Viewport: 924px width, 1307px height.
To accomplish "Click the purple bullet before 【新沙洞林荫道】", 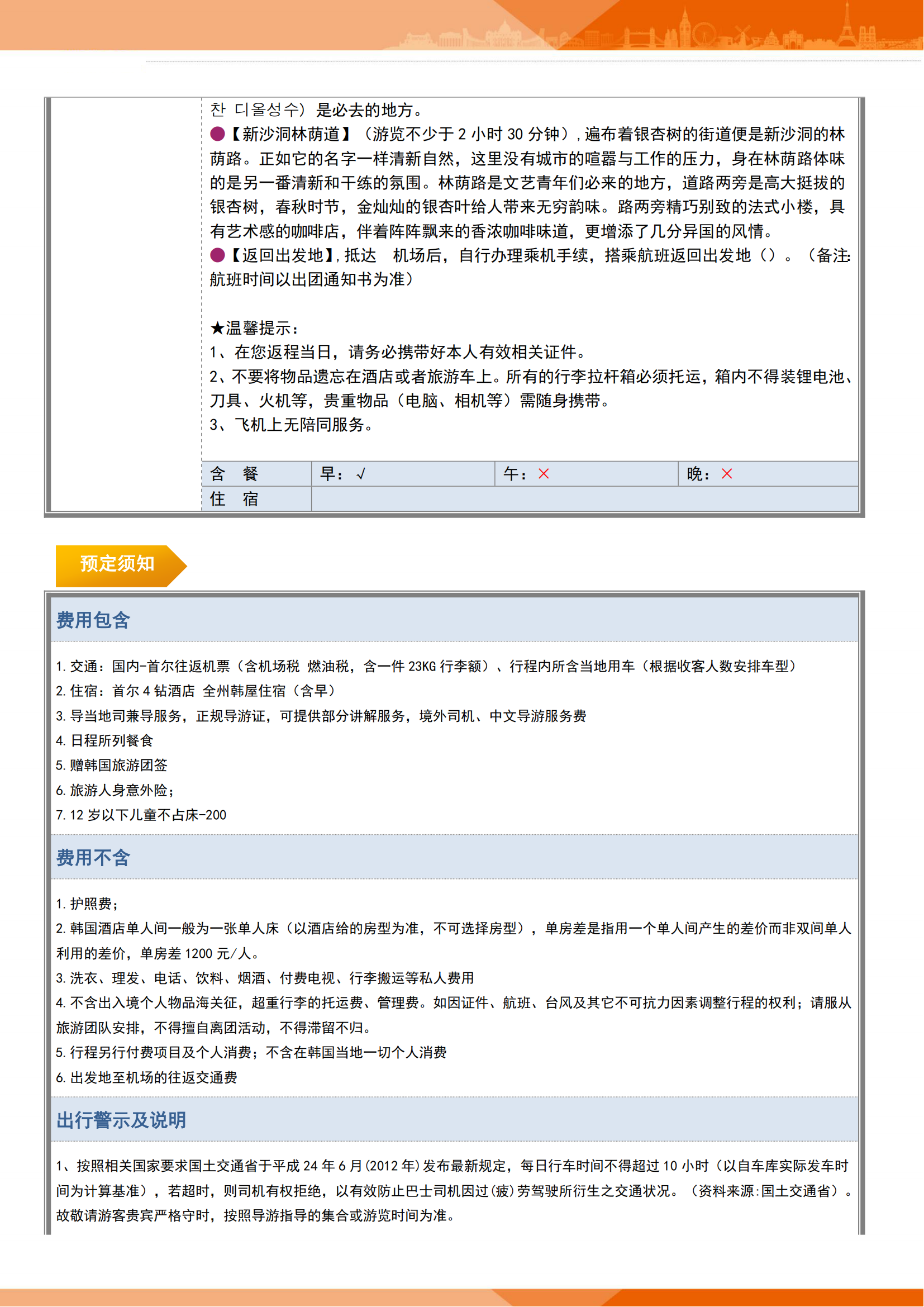I will 217,134.
